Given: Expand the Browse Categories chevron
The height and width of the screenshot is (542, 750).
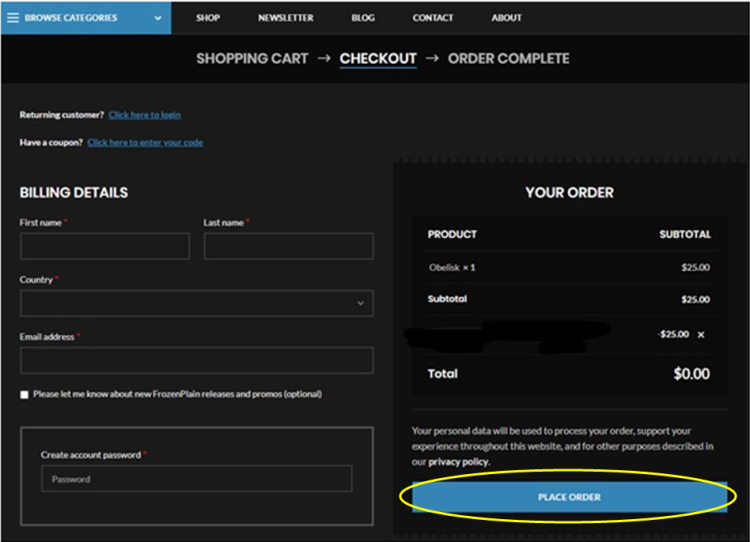Looking at the screenshot, I should pyautogui.click(x=159, y=18).
